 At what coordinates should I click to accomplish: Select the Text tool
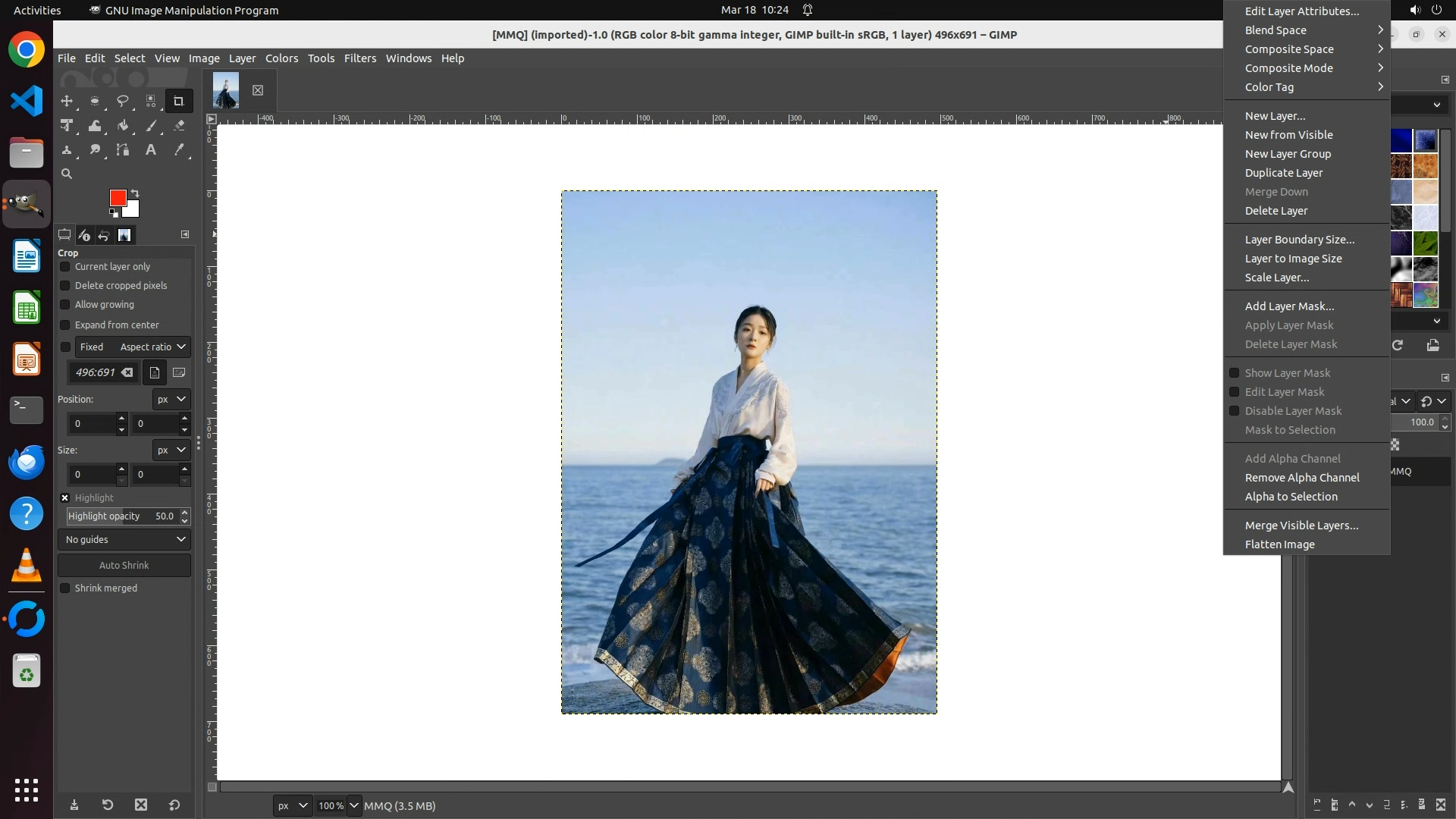coord(151,150)
